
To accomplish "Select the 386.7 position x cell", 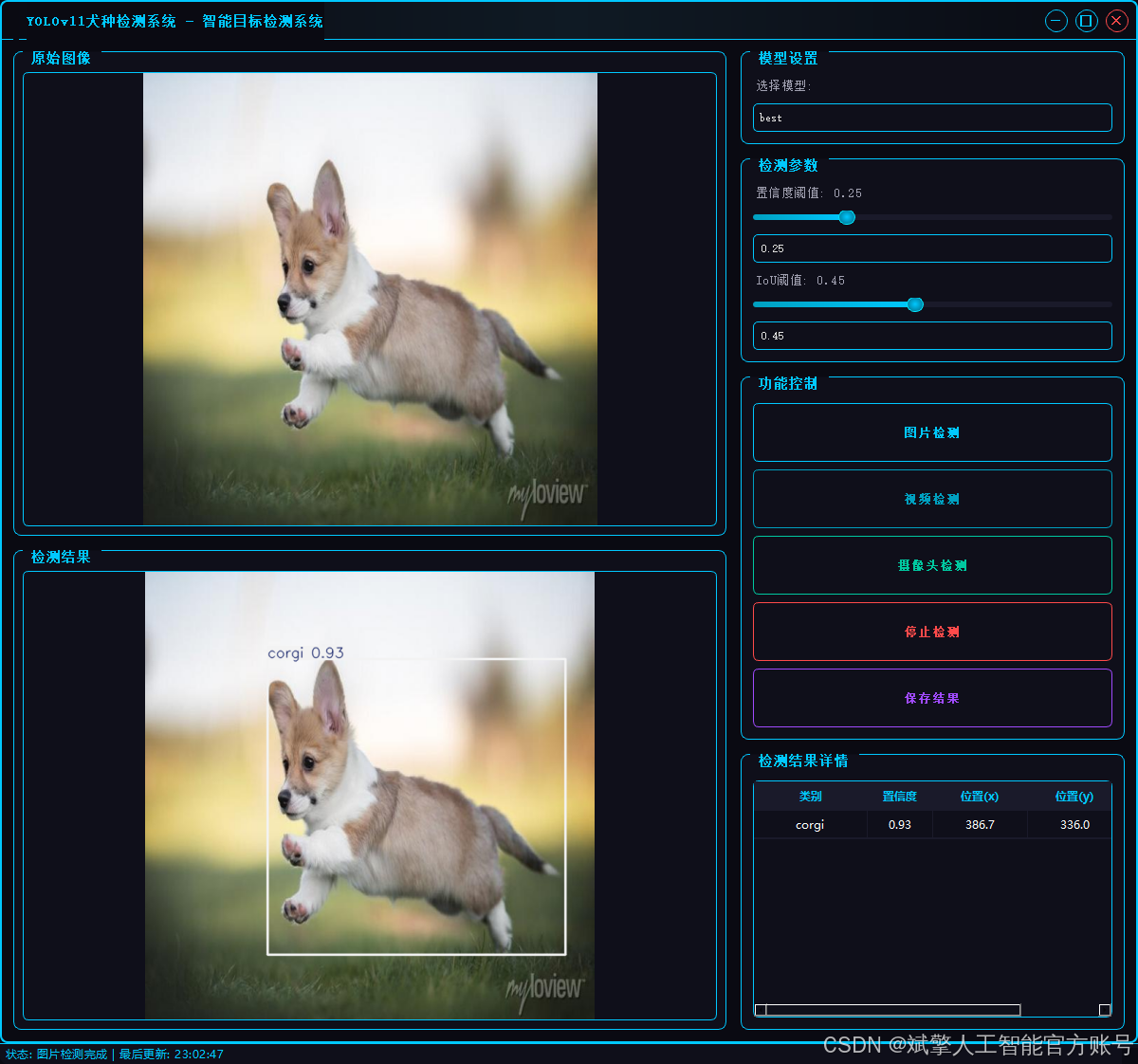I will pyautogui.click(x=980, y=825).
